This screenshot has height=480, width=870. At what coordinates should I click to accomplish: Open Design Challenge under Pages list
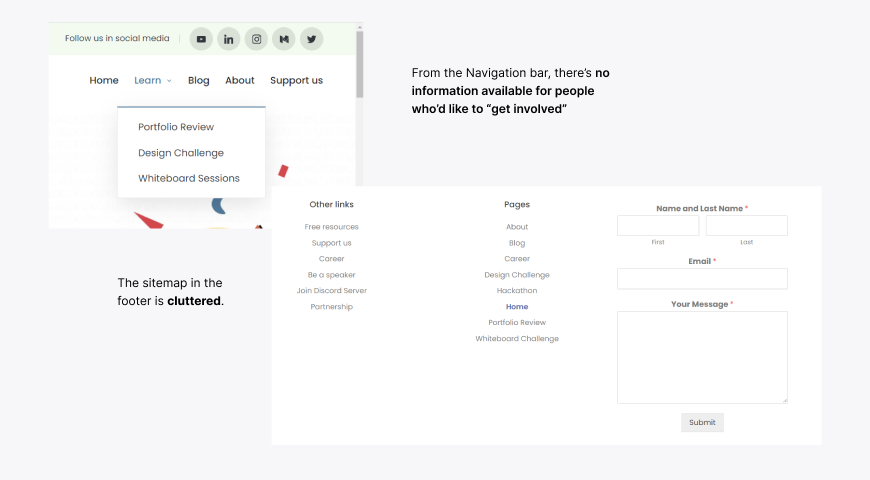pyautogui.click(x=517, y=275)
